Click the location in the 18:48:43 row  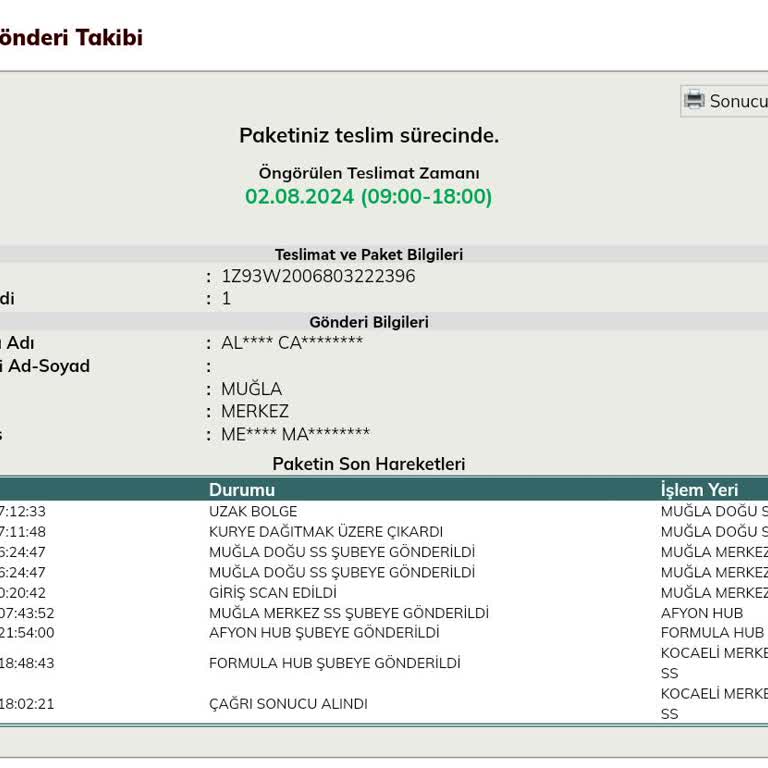tap(714, 663)
